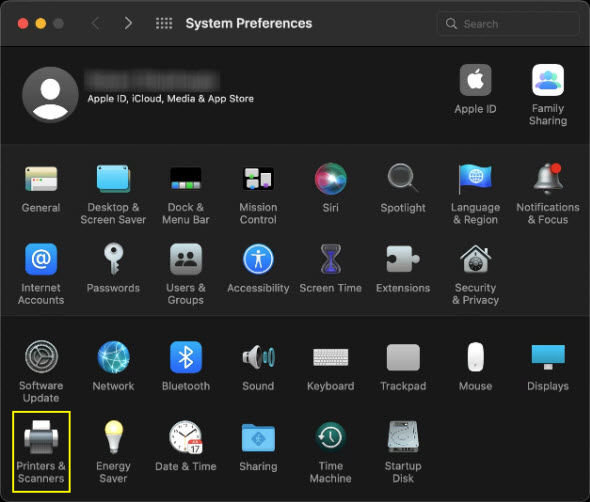
Task: Go forward with the right chevron
Action: click(x=128, y=23)
